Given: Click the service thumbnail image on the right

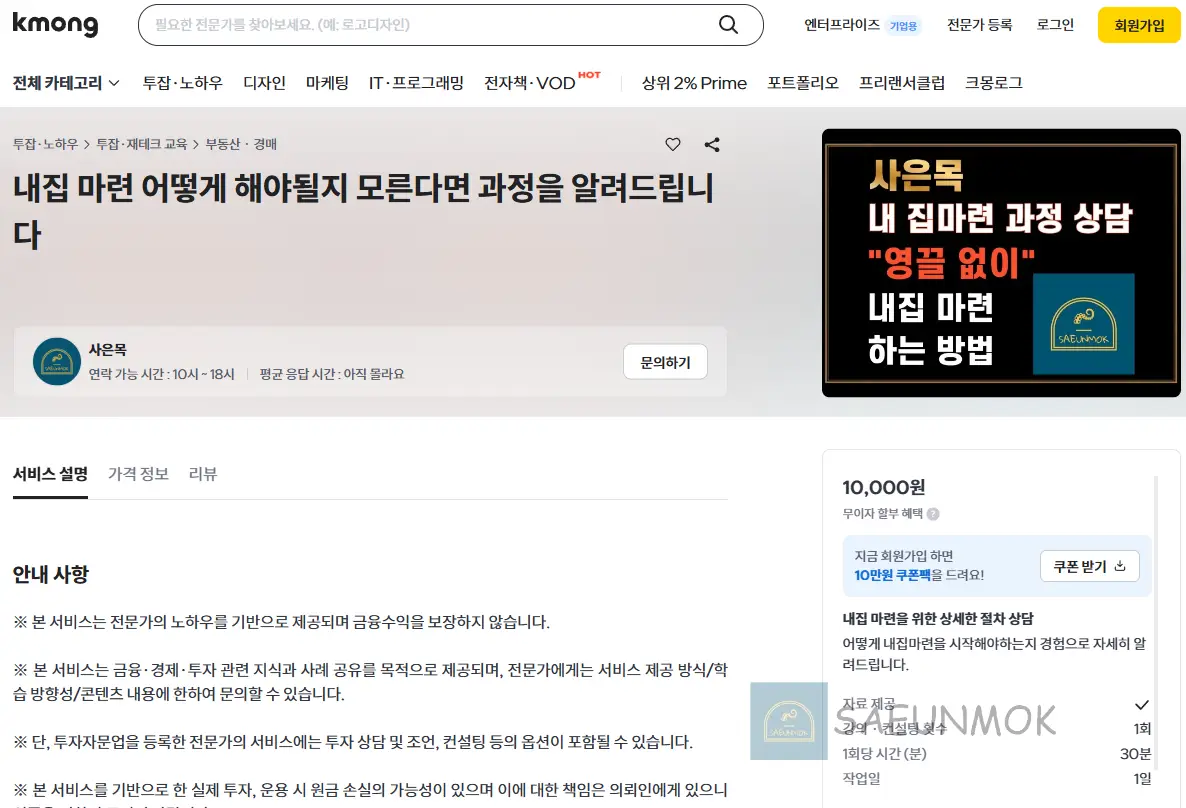Looking at the screenshot, I should (x=1001, y=262).
